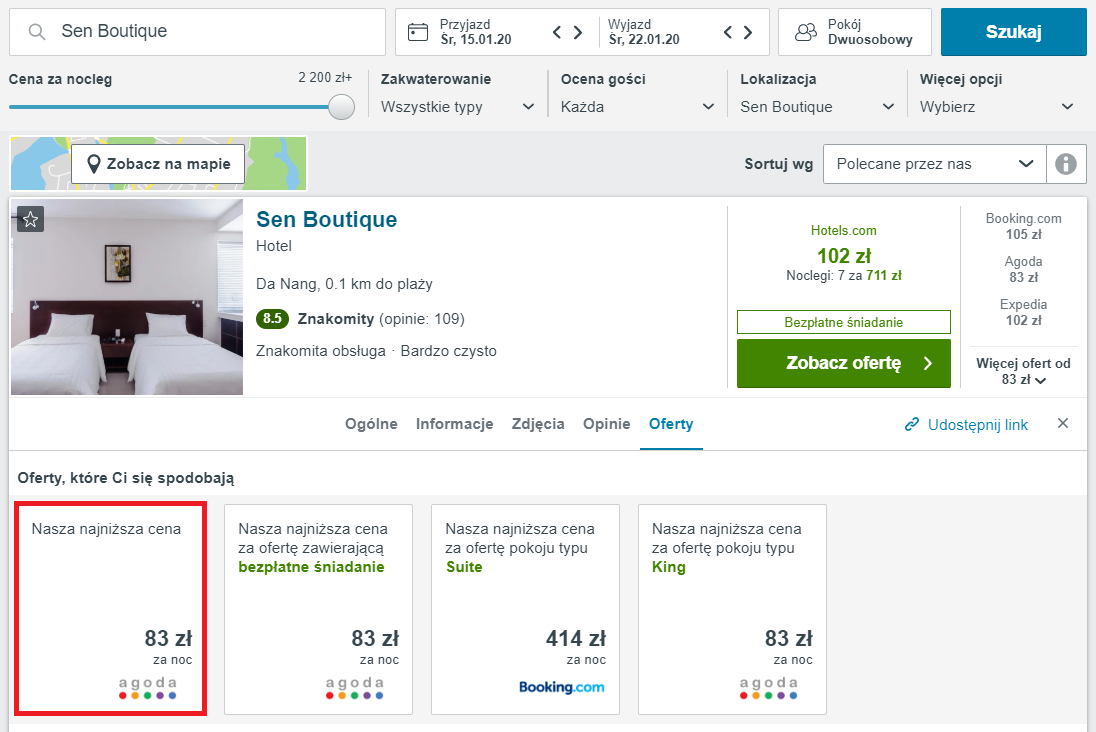Click Booking.com logo in Suite card

click(x=562, y=687)
